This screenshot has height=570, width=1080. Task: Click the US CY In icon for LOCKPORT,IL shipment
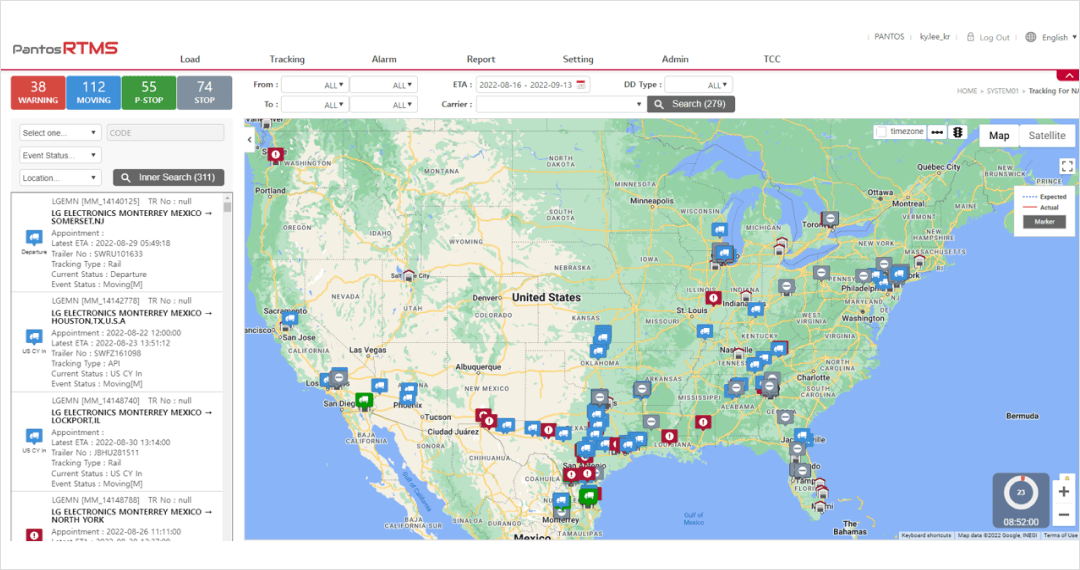pos(34,436)
